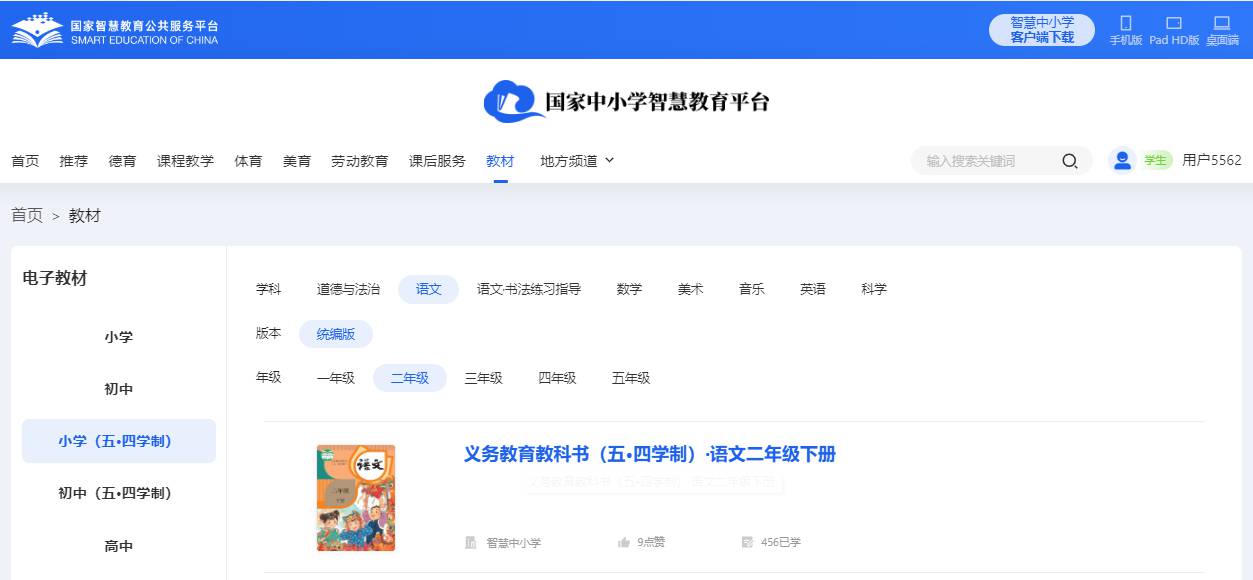Filter subject by 语文·书法练习指导

(x=529, y=289)
